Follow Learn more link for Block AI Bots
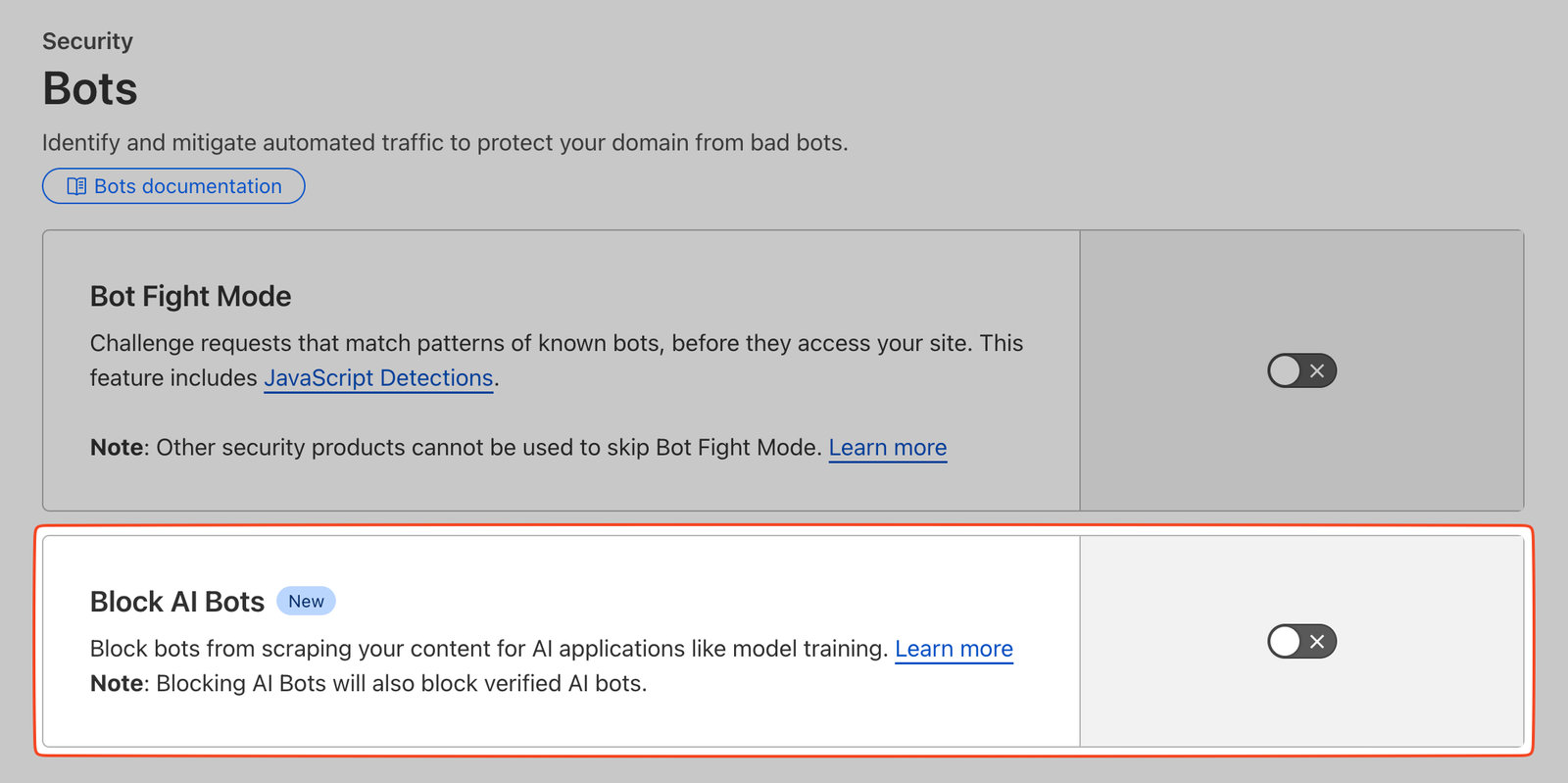Viewport: 1568px width, 783px height. [x=954, y=649]
